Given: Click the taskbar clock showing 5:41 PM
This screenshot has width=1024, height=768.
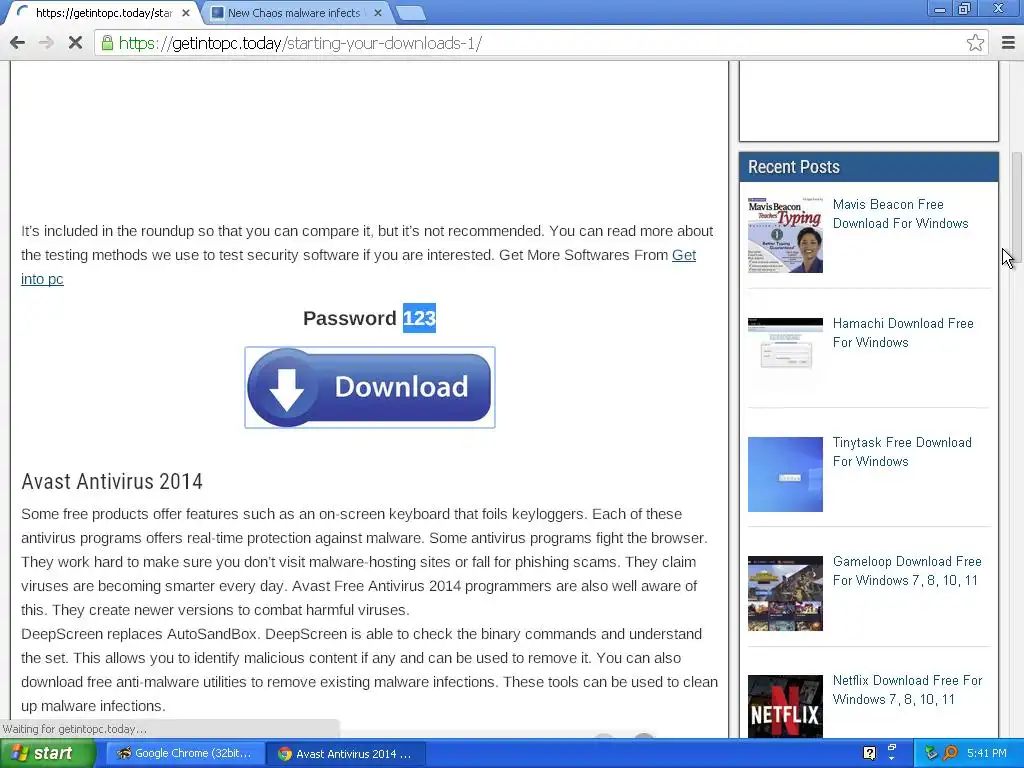Looking at the screenshot, I should tap(987, 753).
